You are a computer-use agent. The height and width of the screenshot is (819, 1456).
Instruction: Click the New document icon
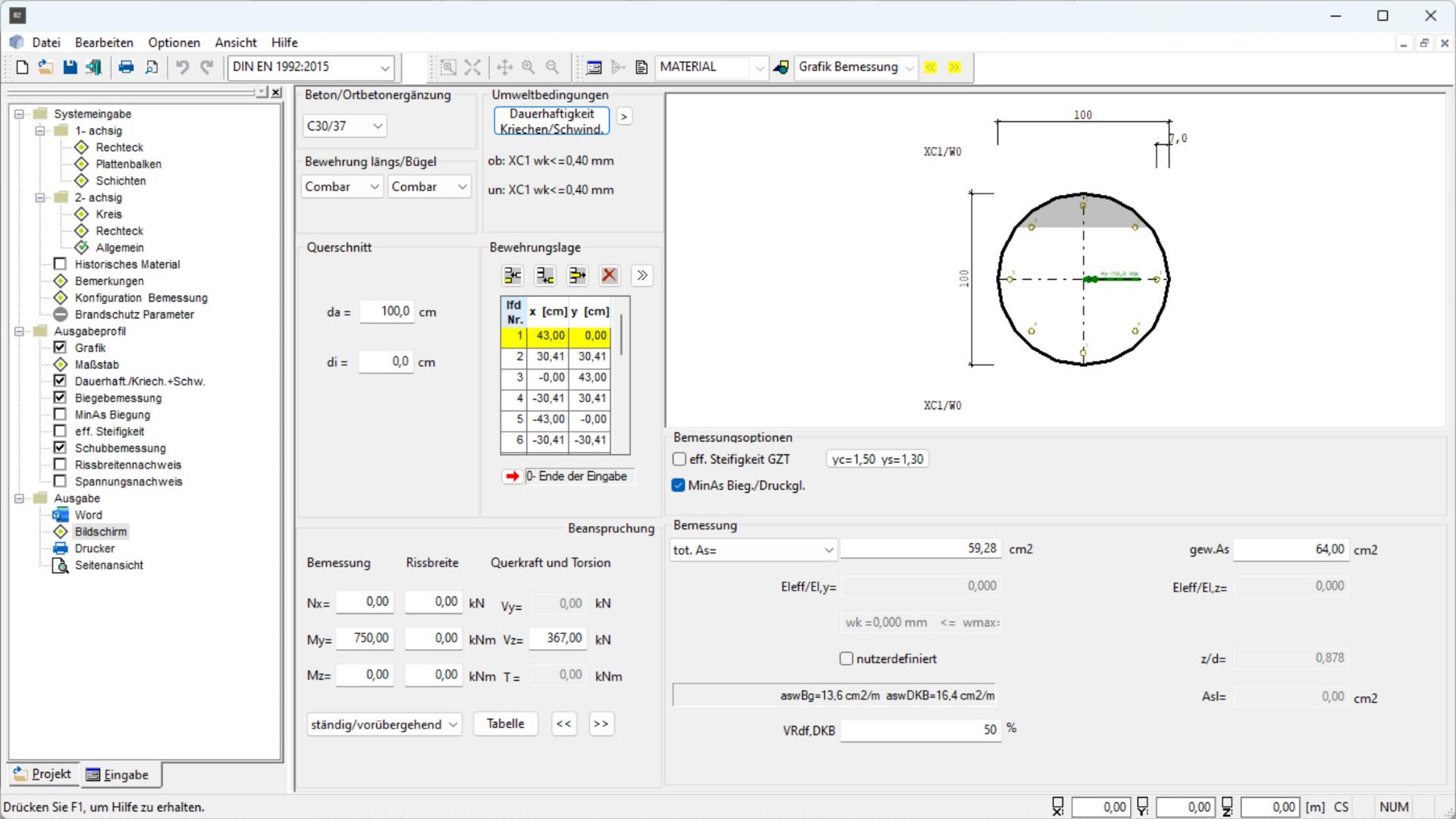point(22,67)
